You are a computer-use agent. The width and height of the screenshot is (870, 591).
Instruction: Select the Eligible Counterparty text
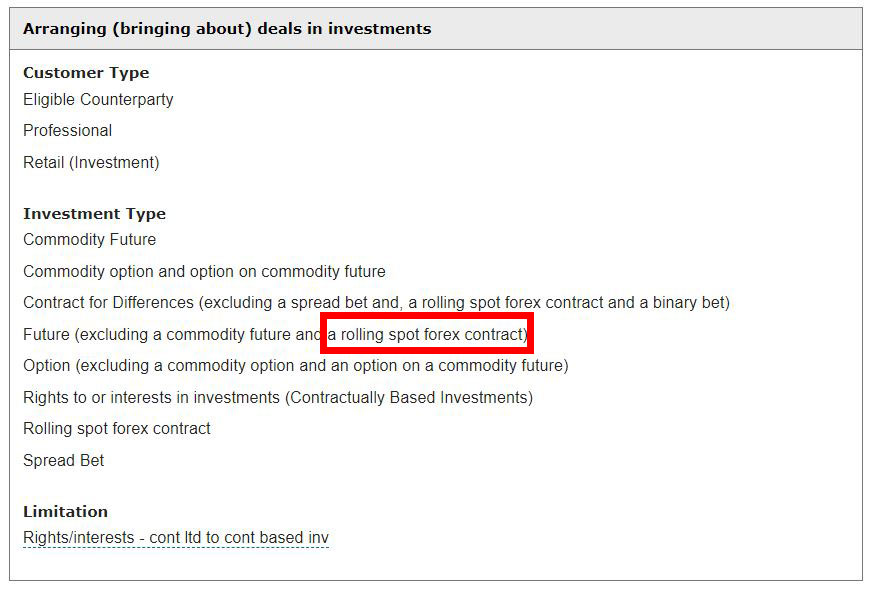point(98,99)
